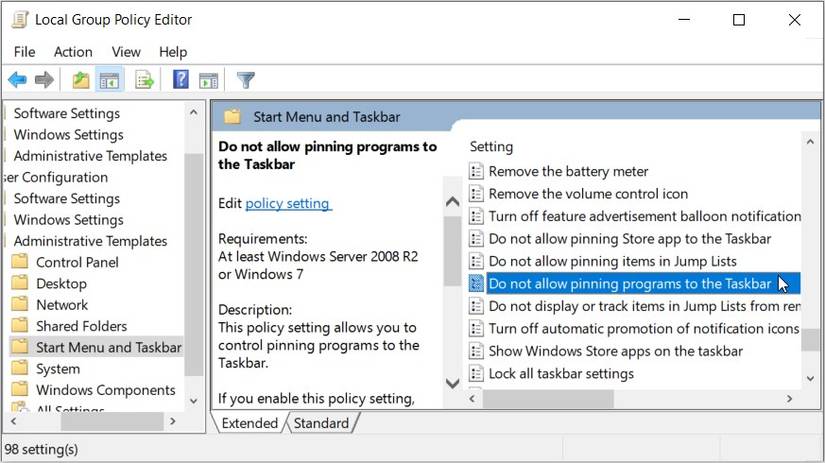Select "Remove the battery meter" policy
This screenshot has height=463, width=825.
coord(568,171)
